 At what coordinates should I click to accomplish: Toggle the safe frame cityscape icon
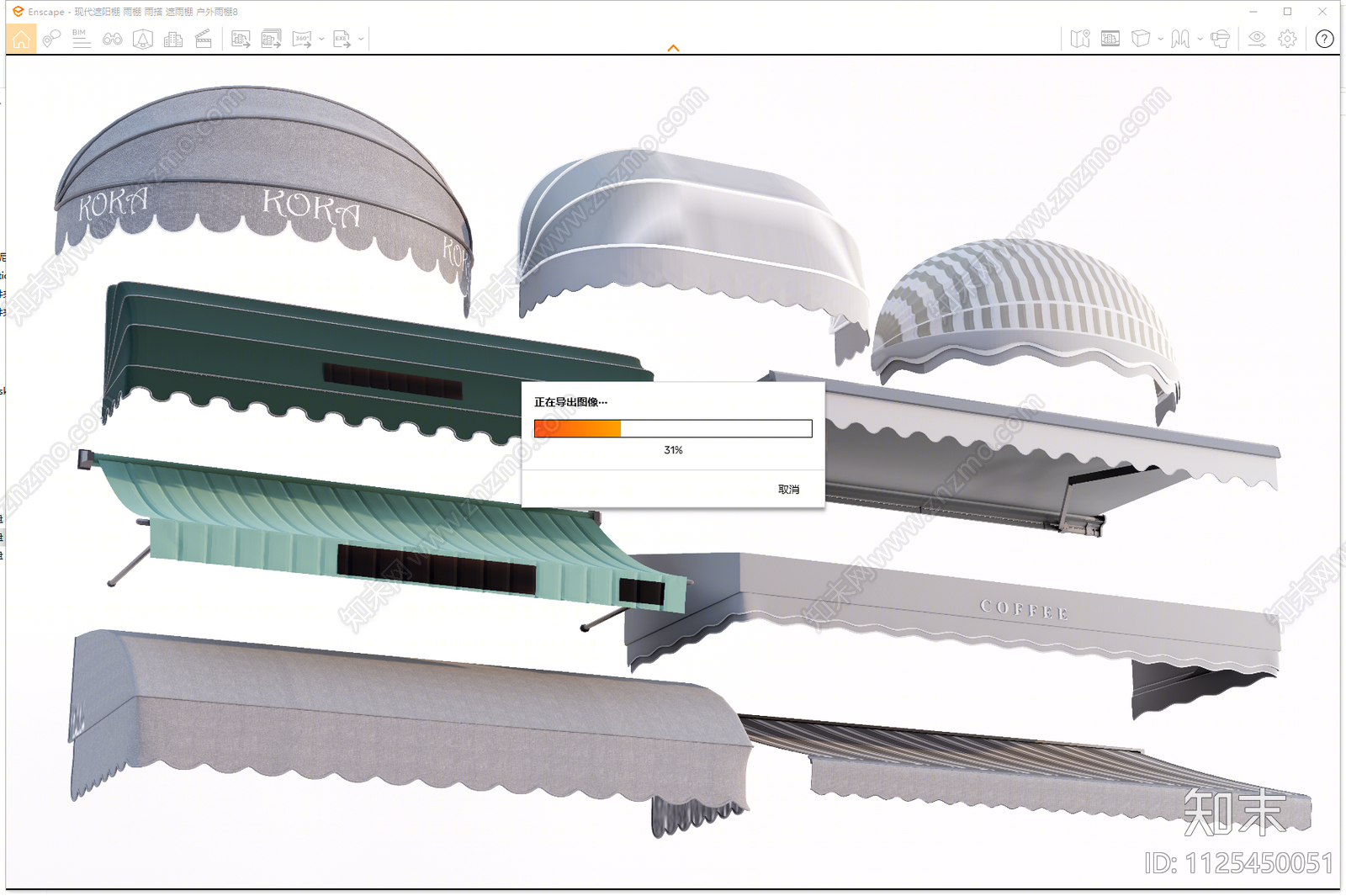[x=1110, y=39]
